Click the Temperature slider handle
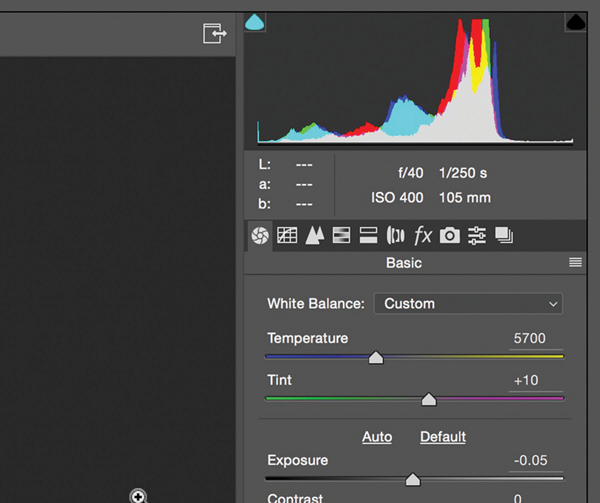600x503 pixels. point(376,357)
